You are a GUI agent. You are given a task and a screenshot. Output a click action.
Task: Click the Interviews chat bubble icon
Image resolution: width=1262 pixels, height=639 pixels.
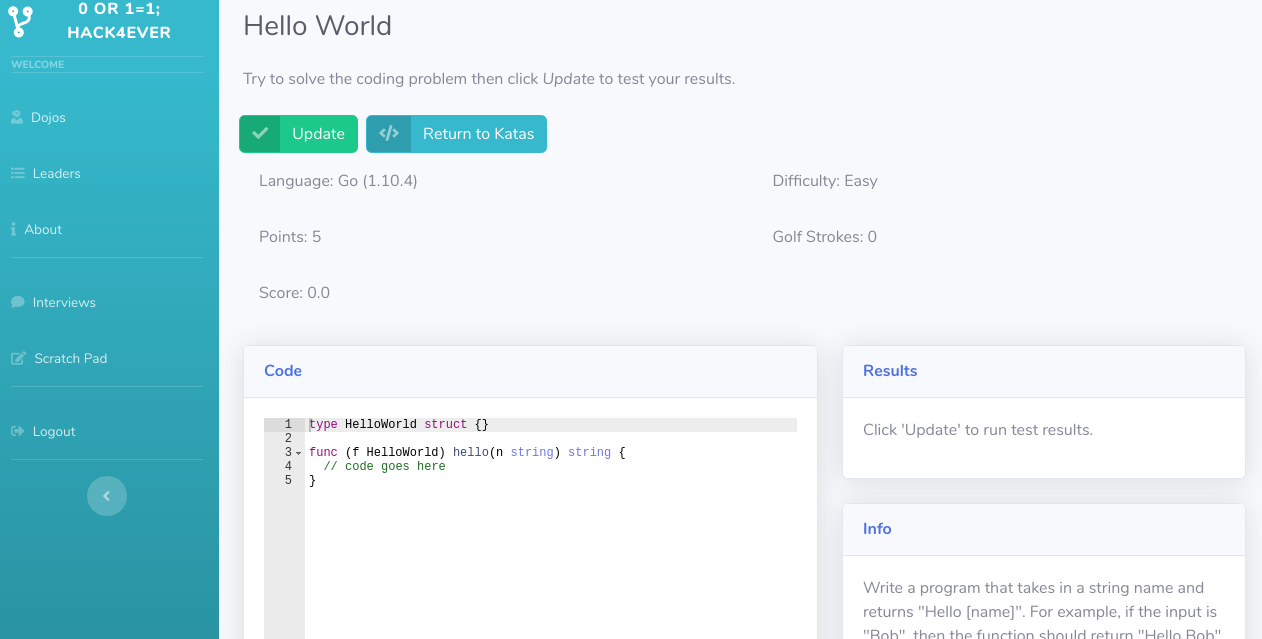18,302
